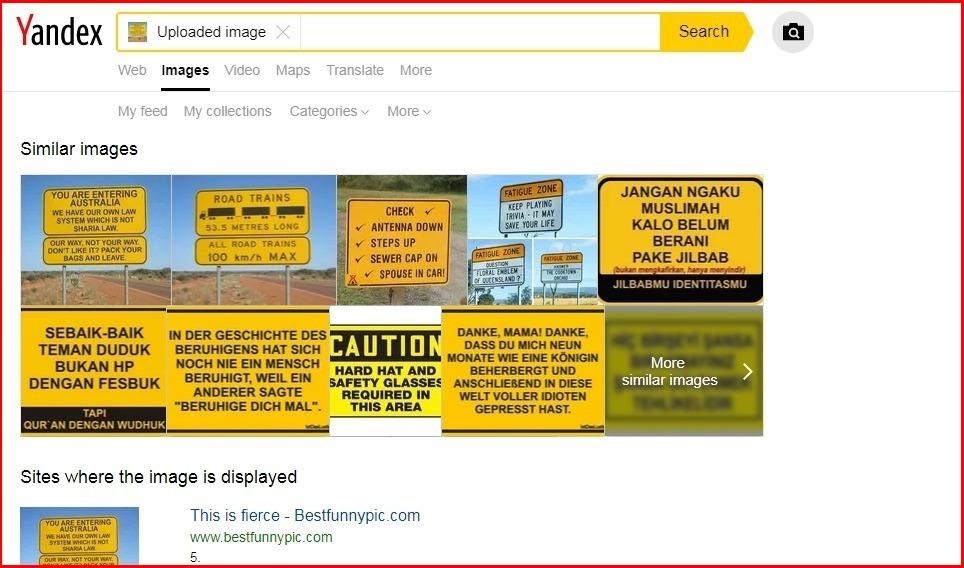Open More in the top navigation

416,70
